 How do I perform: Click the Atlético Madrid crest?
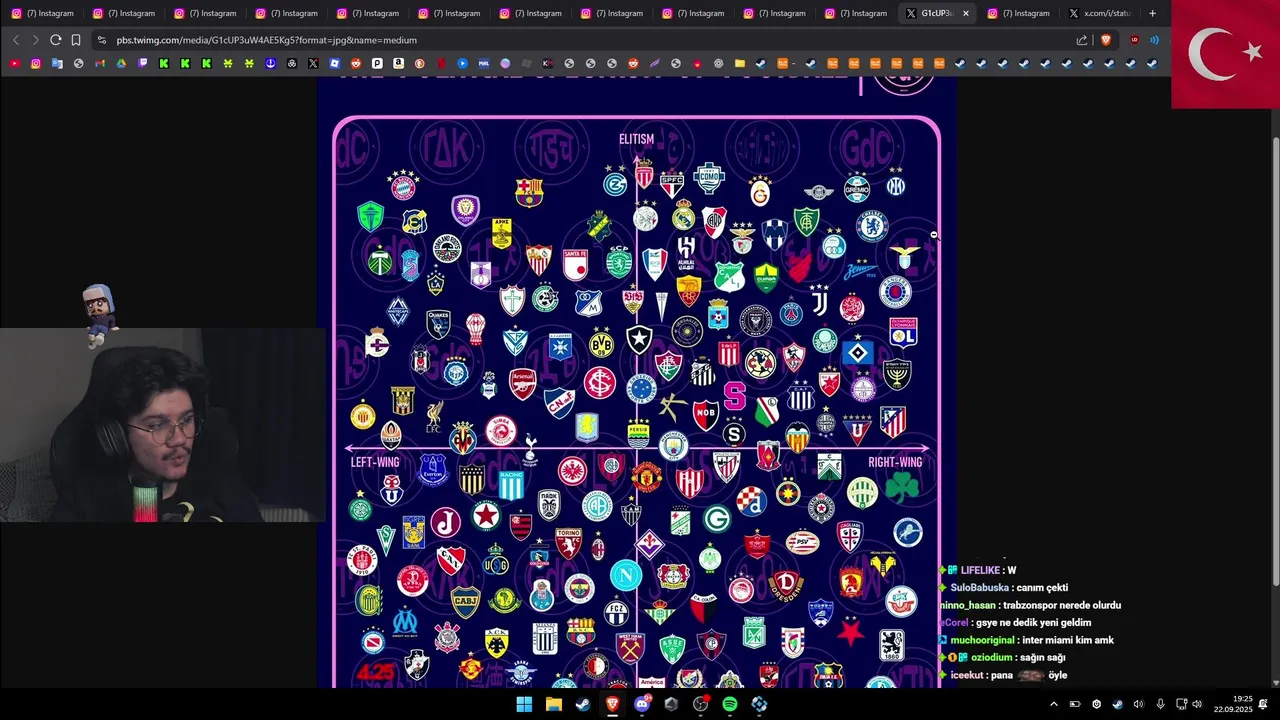[893, 422]
